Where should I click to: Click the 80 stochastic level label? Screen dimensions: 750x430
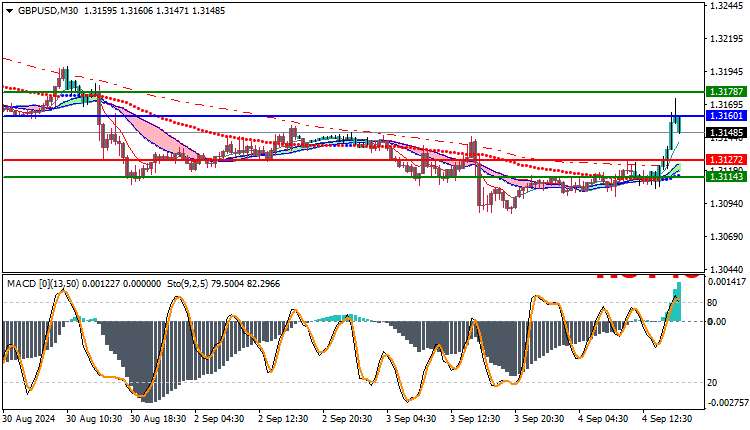712,303
